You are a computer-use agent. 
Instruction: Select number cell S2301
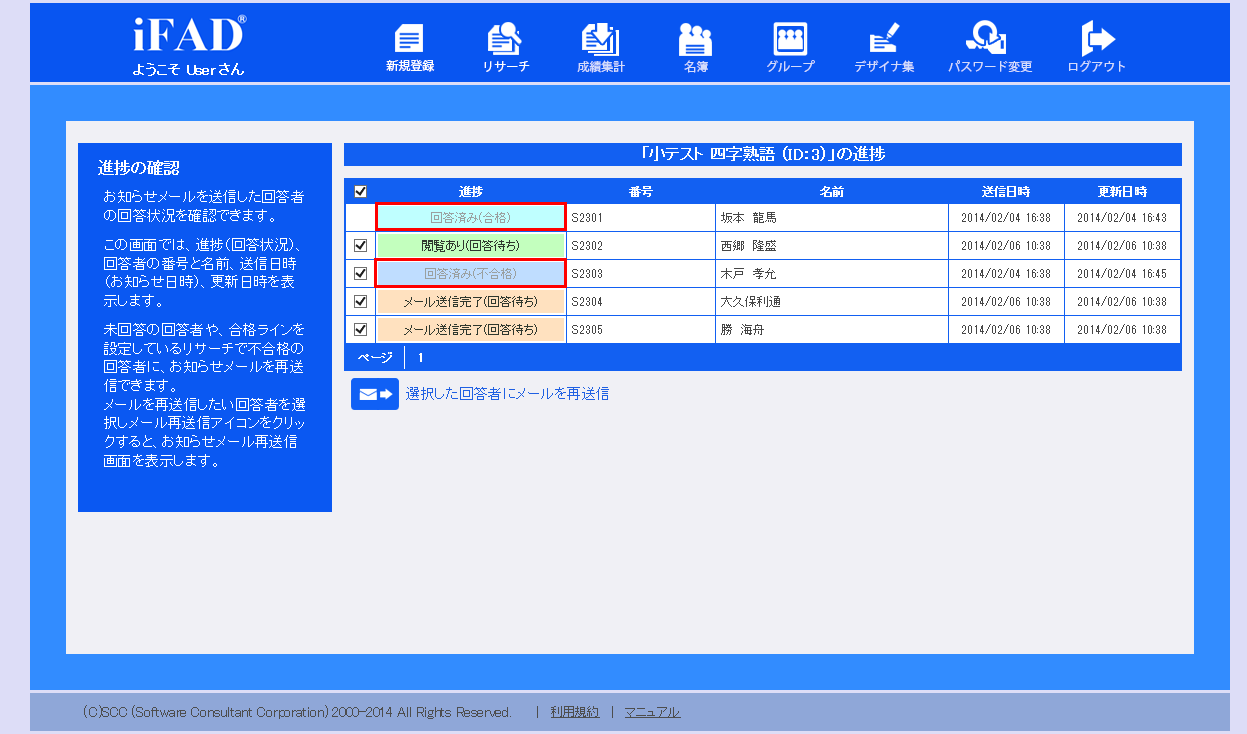coord(641,217)
